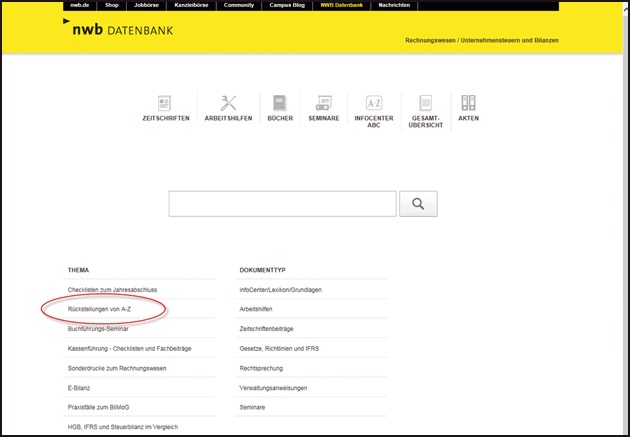Open the Seminare icon
The height and width of the screenshot is (437, 630).
324,104
